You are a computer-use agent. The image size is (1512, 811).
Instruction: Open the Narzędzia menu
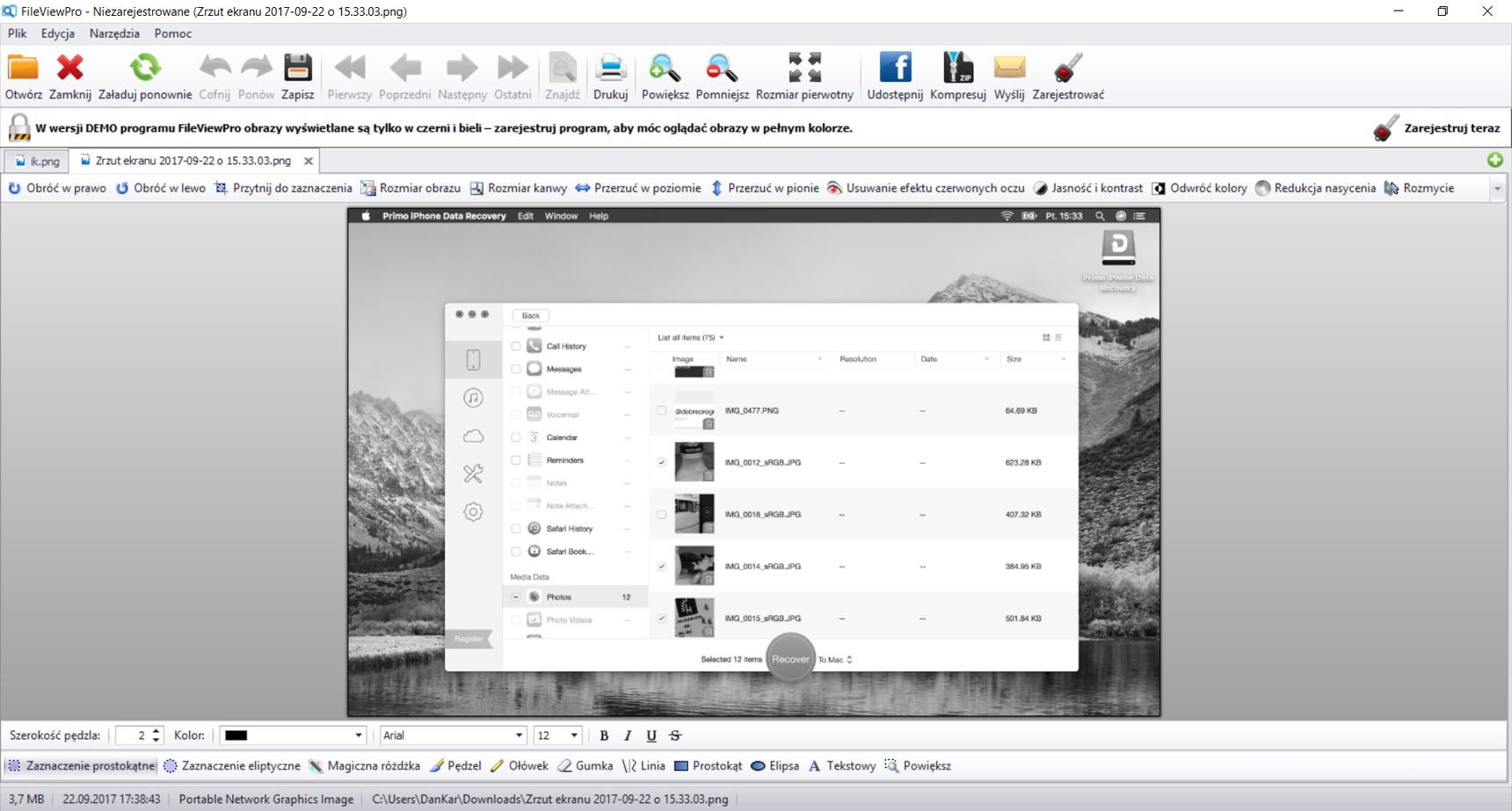tap(114, 33)
